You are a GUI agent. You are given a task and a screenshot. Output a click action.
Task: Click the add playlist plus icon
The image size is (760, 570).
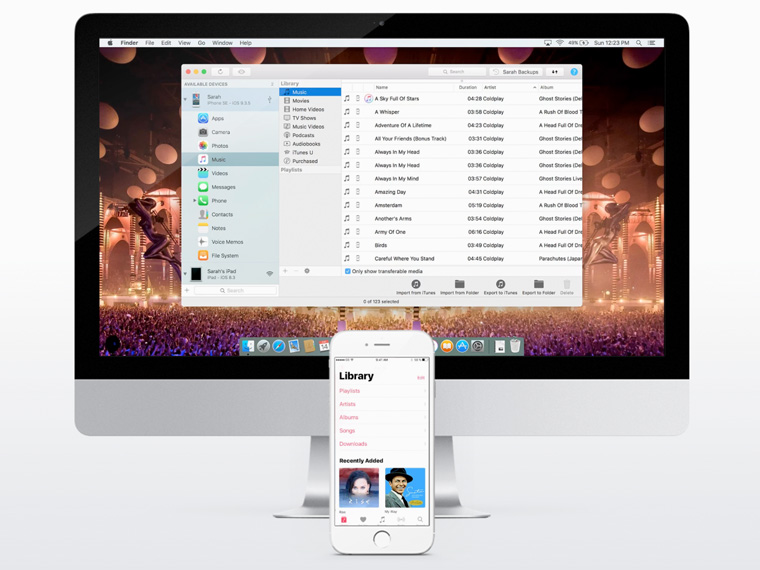(x=285, y=271)
